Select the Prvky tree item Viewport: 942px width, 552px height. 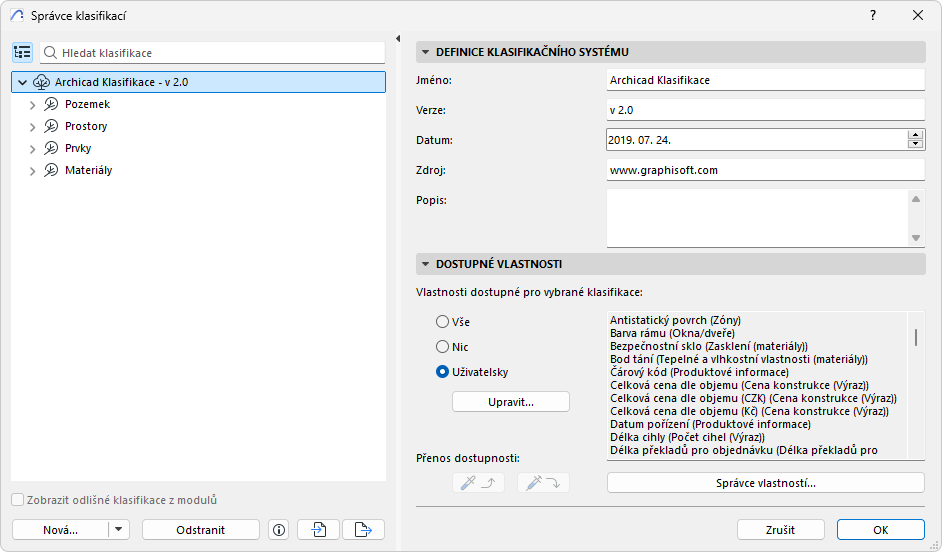tap(78, 148)
